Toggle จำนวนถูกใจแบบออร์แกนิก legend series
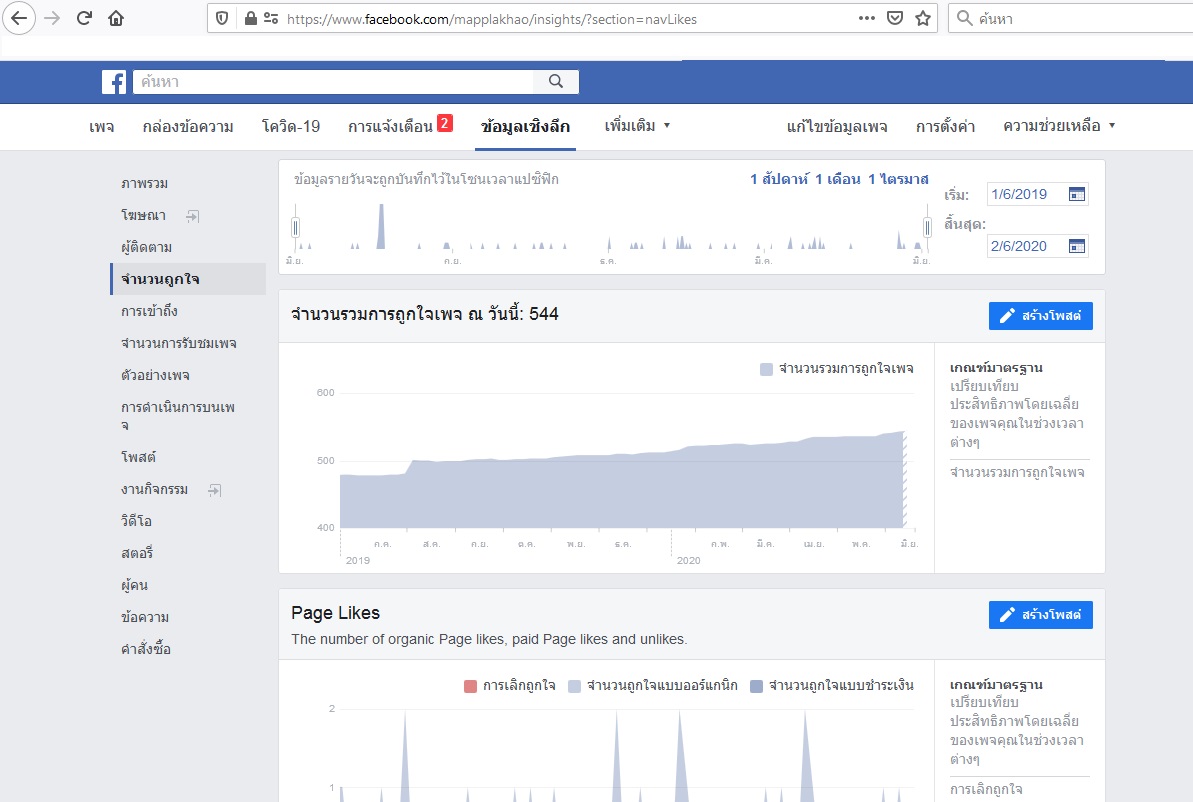Viewport: 1193px width, 802px height. pyautogui.click(x=653, y=686)
